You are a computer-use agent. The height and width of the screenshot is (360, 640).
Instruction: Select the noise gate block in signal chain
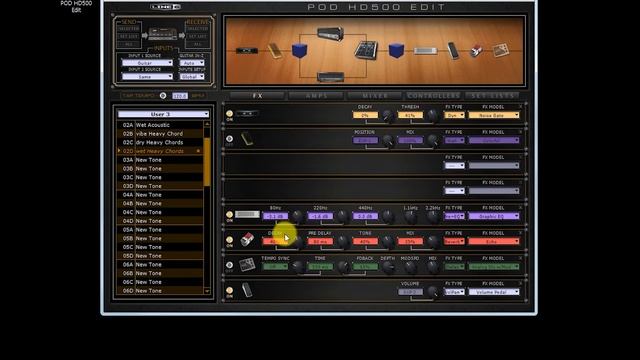(247, 51)
